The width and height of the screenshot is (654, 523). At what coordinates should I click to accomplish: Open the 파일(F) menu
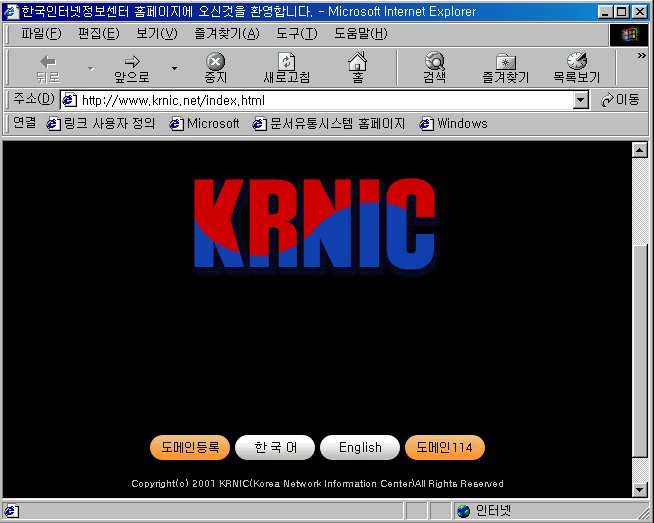click(41, 33)
